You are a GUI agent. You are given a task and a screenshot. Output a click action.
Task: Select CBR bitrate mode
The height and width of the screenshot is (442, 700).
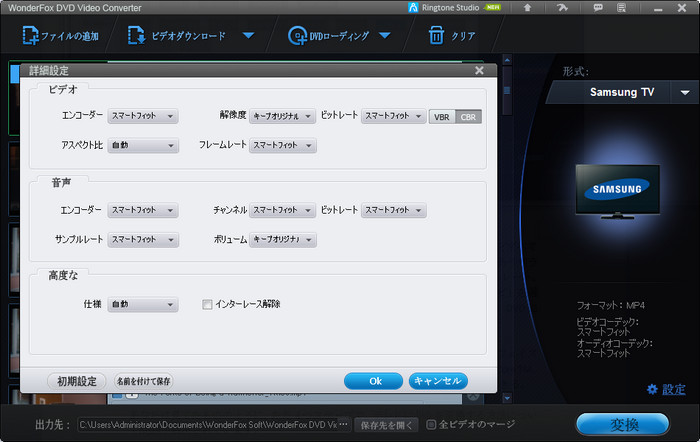pos(468,117)
